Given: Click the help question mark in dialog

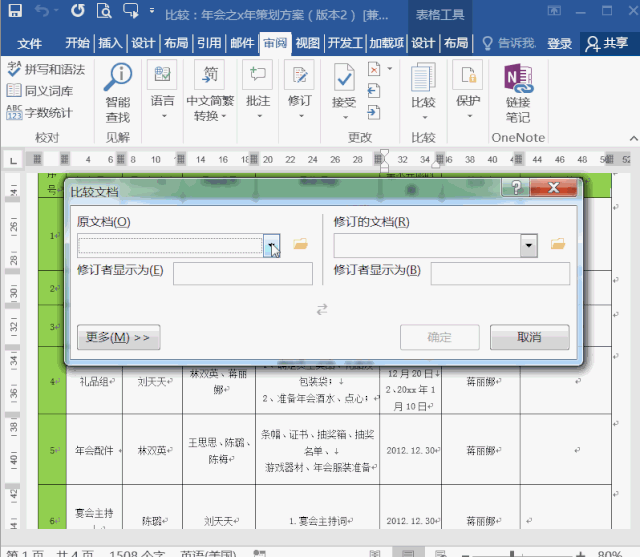Looking at the screenshot, I should (515, 188).
